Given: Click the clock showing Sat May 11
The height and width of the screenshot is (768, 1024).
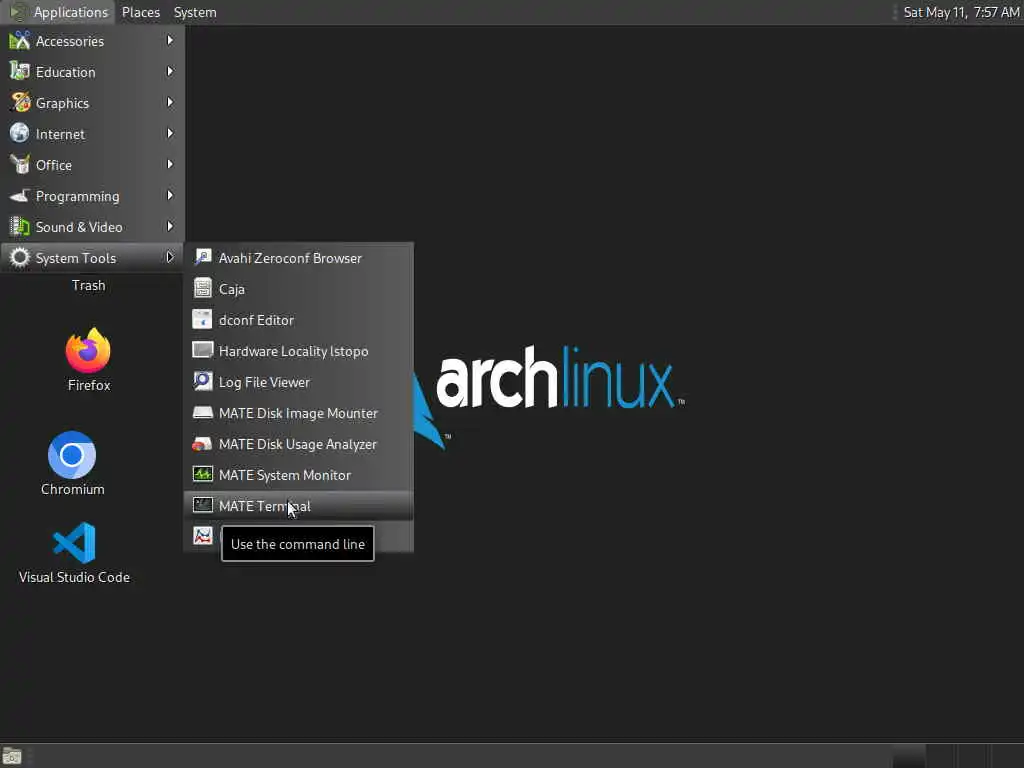Looking at the screenshot, I should (960, 12).
